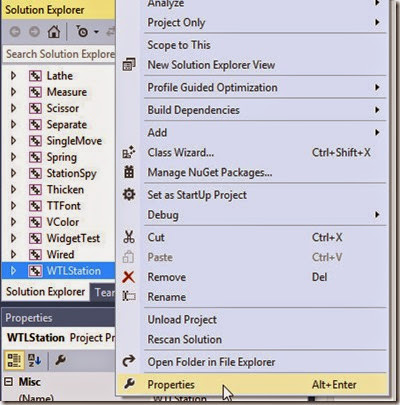
Task: Click the Manage NuGet Packages icon
Action: [x=129, y=172]
